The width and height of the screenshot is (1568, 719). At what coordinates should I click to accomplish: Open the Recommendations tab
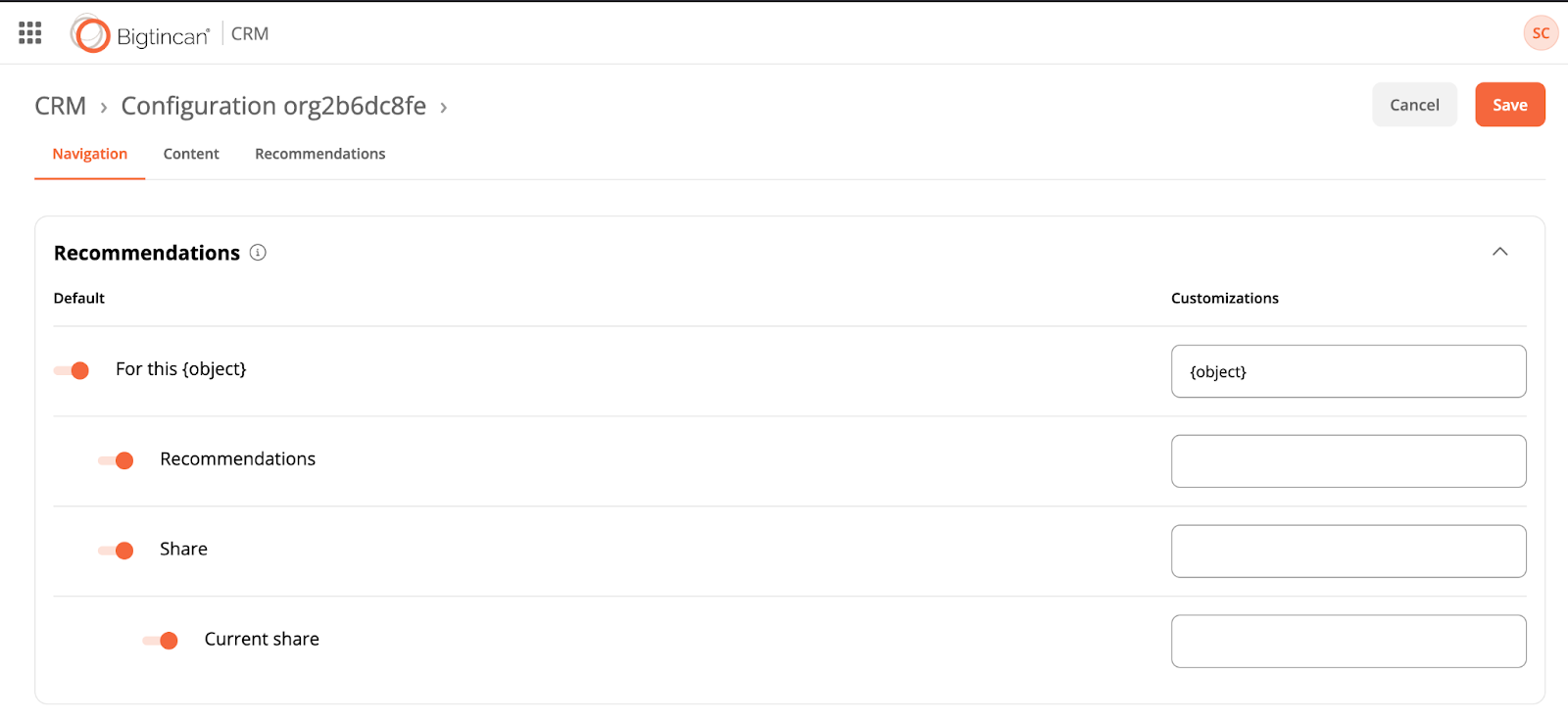pyautogui.click(x=319, y=154)
